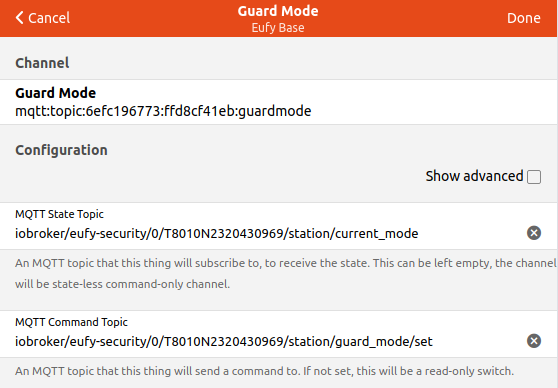Click the MQTT State Topic label
This screenshot has height=388, width=558.
59,214
